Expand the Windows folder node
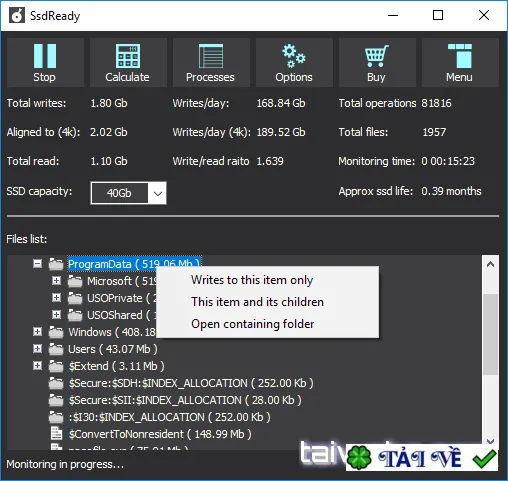 pyautogui.click(x=38, y=332)
